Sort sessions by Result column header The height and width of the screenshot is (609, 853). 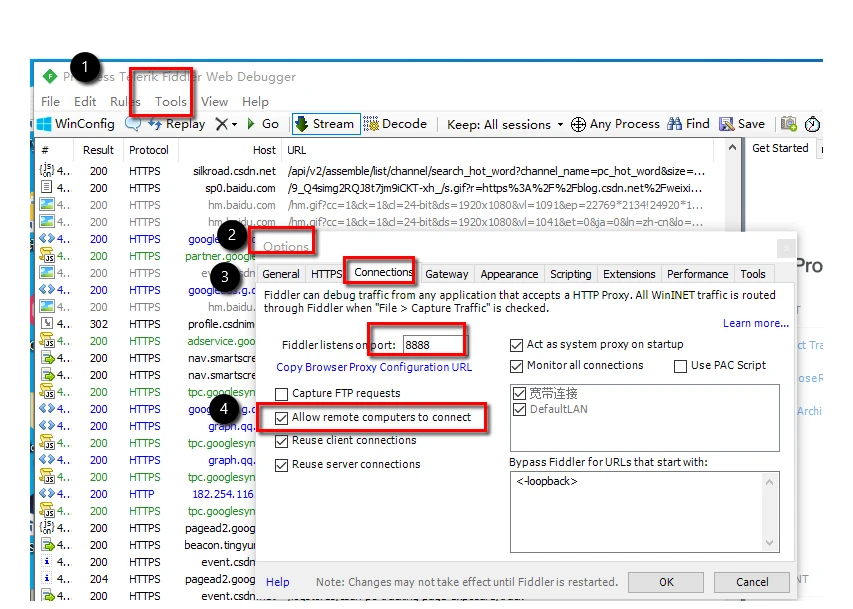pyautogui.click(x=98, y=150)
